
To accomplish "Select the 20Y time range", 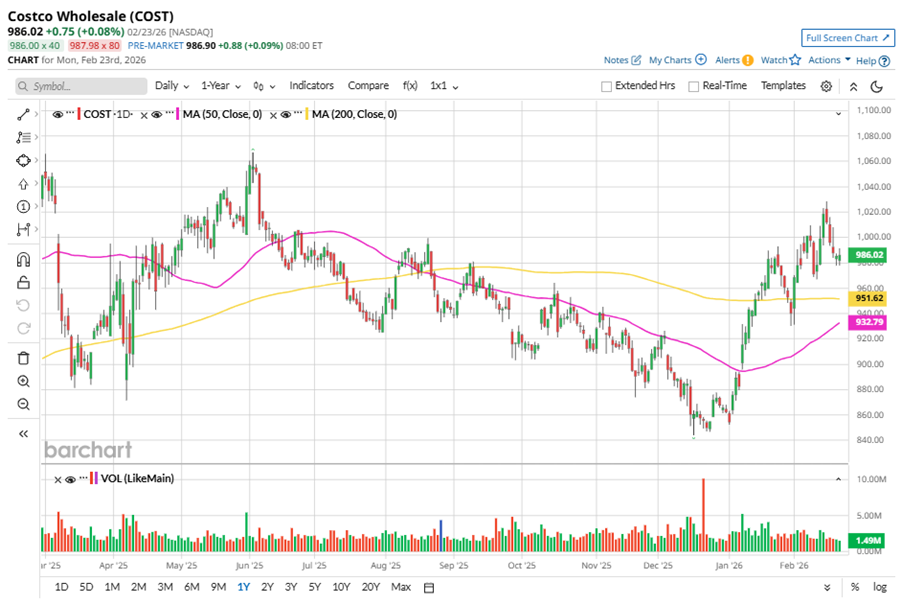I will click(x=370, y=587).
